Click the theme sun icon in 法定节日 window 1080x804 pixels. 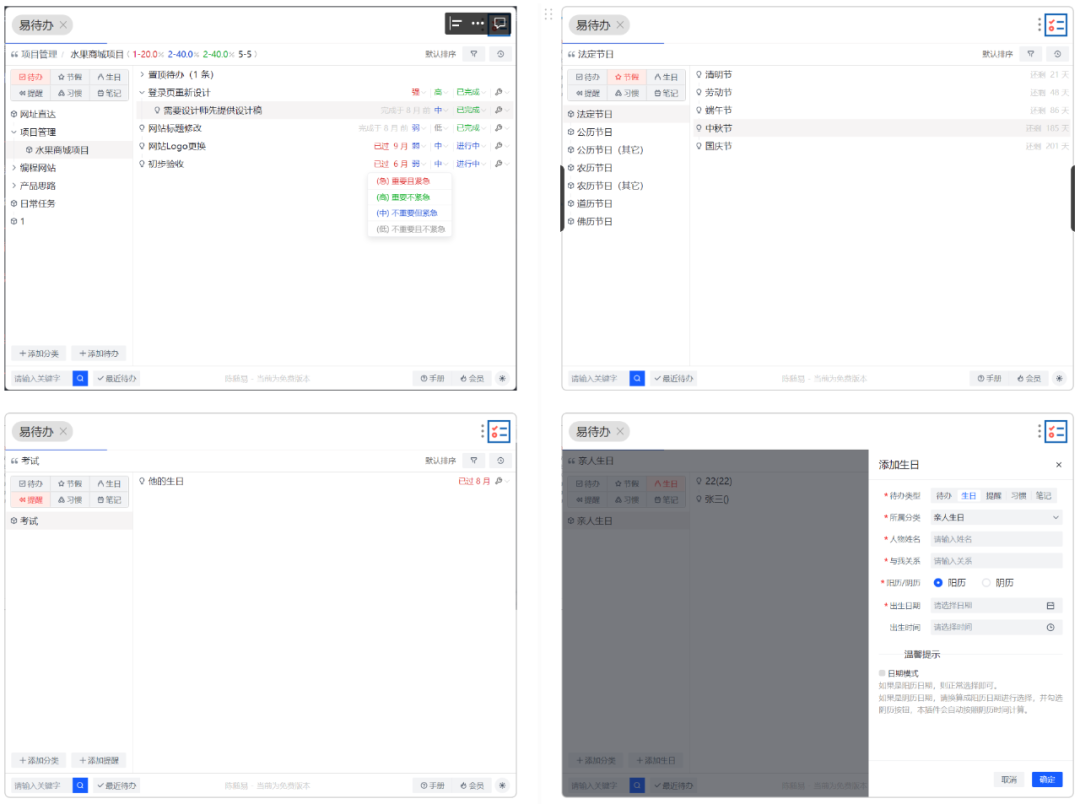pos(1059,378)
